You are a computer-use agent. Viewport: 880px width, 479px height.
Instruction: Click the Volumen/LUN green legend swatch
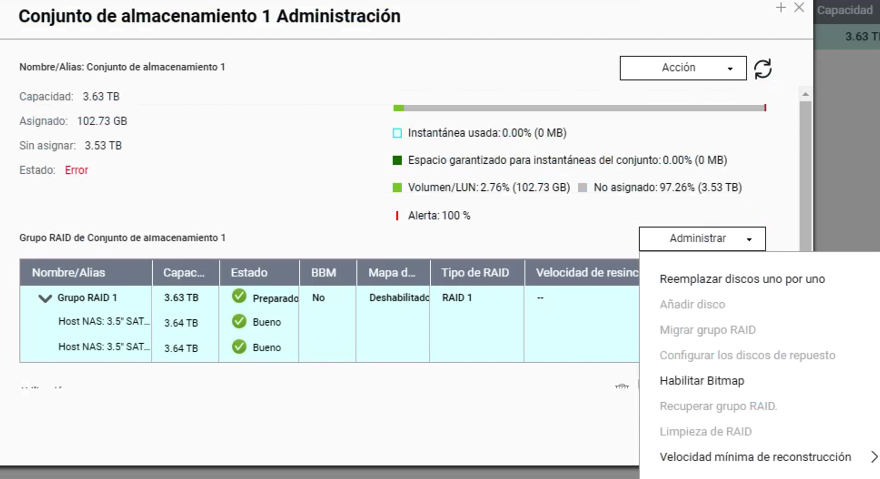coord(397,187)
